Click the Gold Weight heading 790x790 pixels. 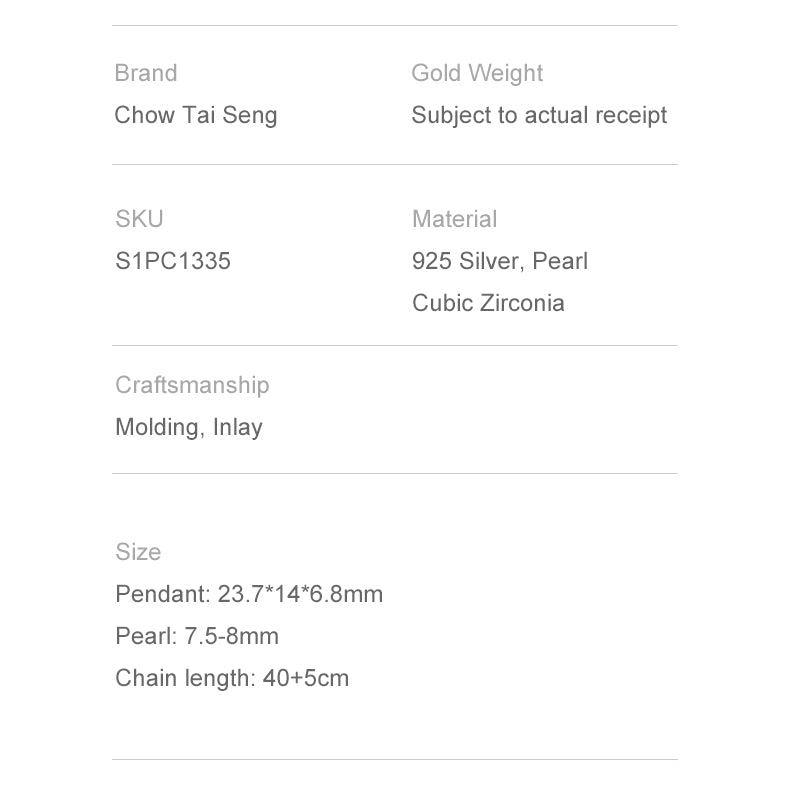click(477, 73)
